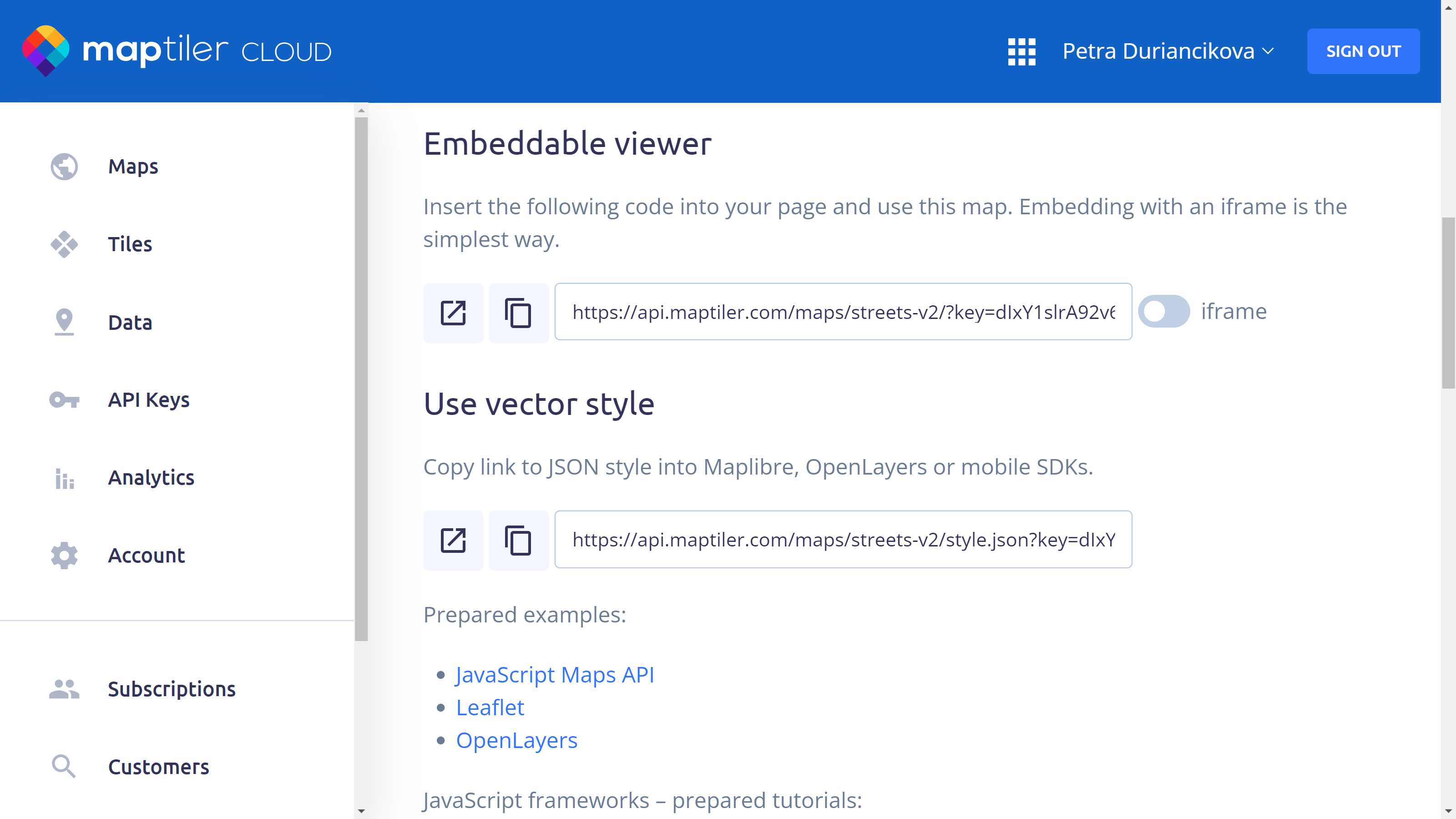Go to the Data section
This screenshot has width=1456, height=819.
pyautogui.click(x=130, y=322)
